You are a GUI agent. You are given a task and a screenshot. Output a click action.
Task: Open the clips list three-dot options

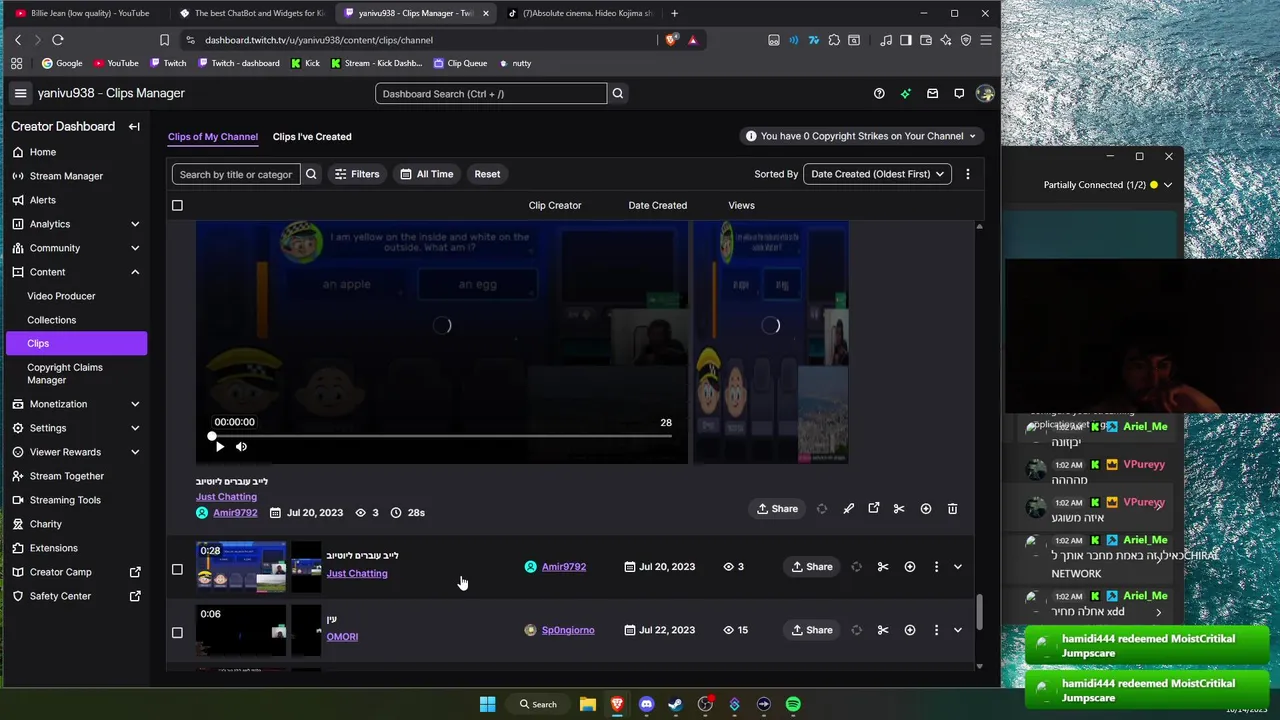pos(967,174)
